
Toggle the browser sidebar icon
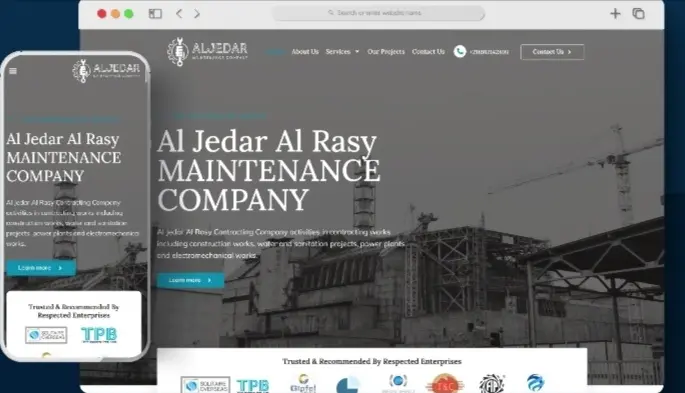(155, 14)
